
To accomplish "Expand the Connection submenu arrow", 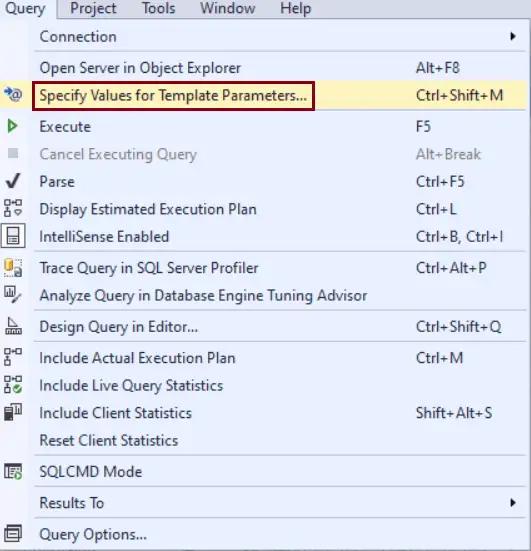I will coord(513,36).
